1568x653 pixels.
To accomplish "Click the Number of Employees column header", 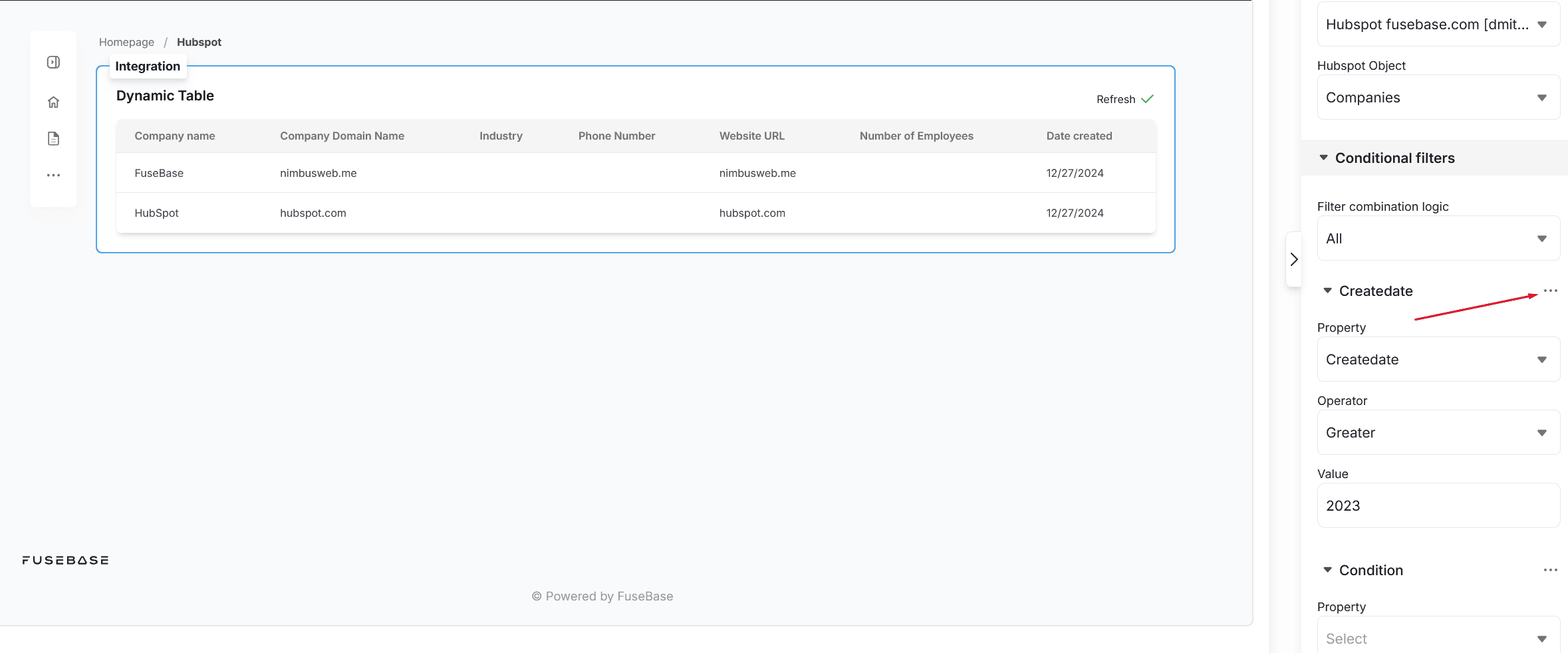I will click(x=916, y=136).
